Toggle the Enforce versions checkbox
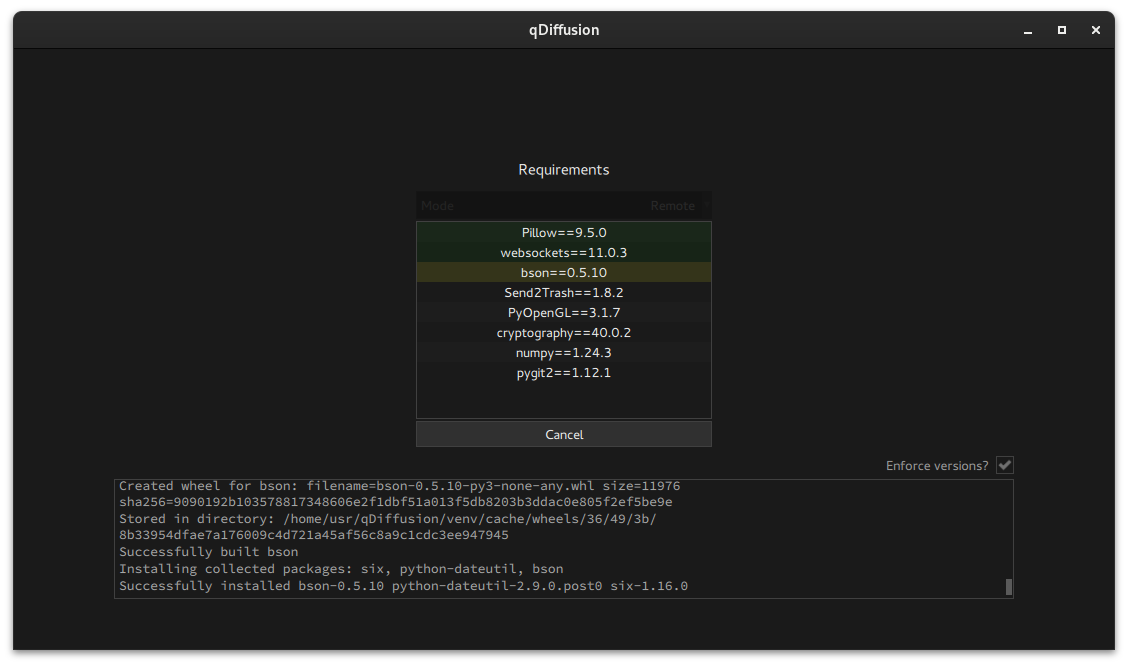The height and width of the screenshot is (666, 1128). [1004, 465]
